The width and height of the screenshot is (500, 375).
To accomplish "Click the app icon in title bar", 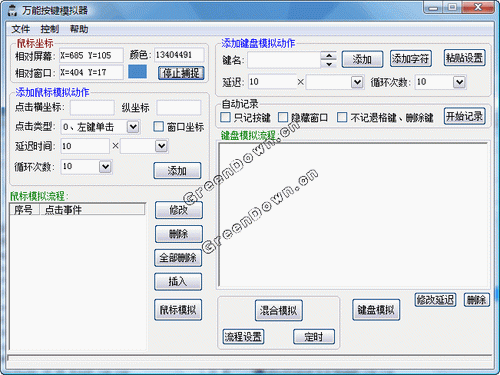I will [12, 10].
